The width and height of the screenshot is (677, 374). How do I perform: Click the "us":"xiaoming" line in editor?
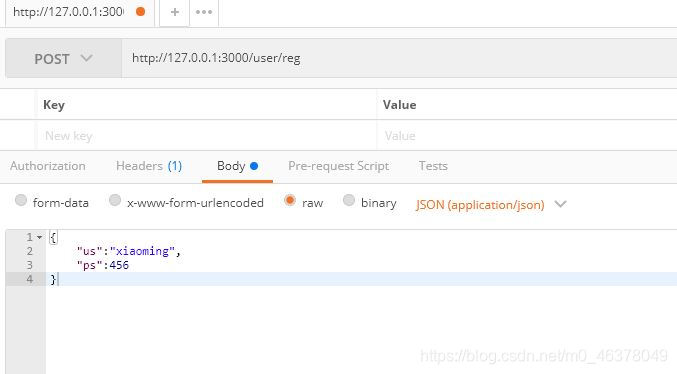(129, 251)
